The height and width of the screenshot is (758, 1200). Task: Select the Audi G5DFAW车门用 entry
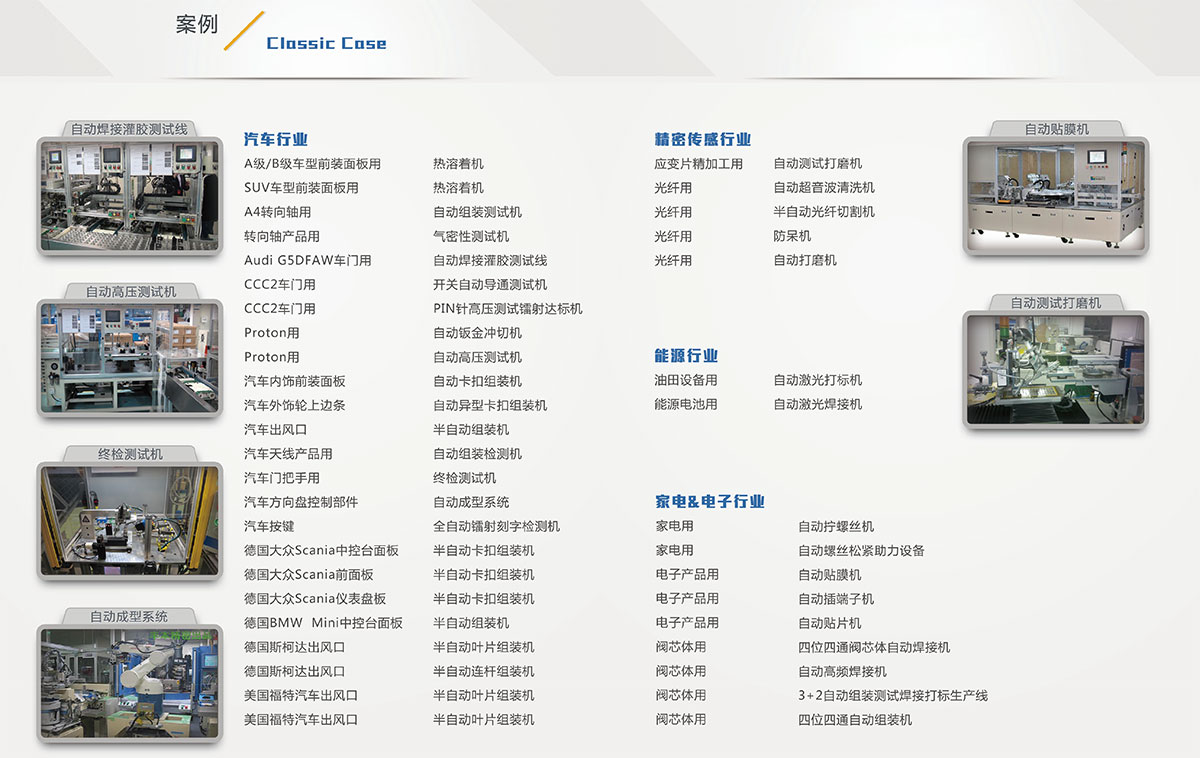[x=307, y=261]
